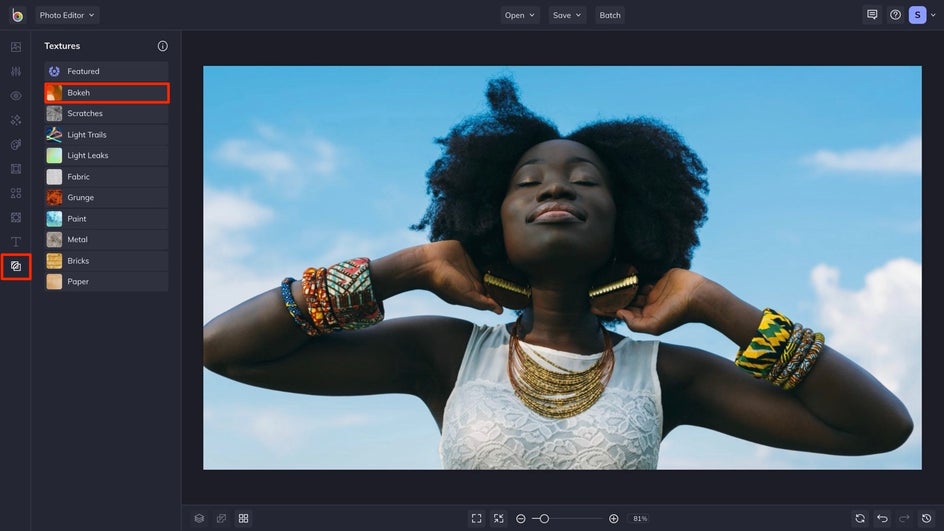Click the zoom in plus icon

pos(613,518)
